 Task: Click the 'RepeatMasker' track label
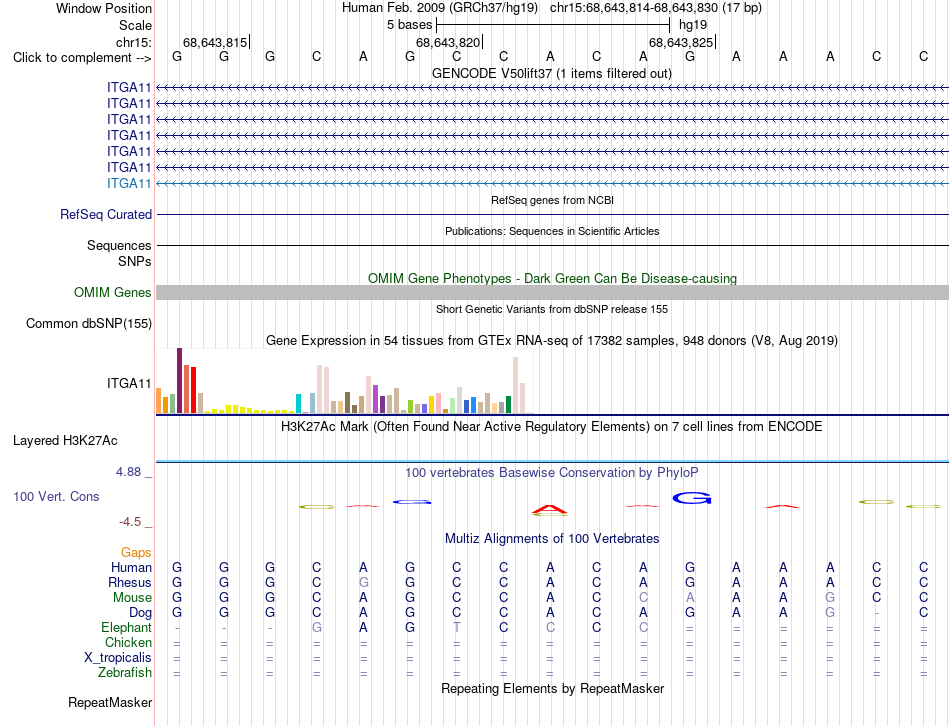point(110,703)
